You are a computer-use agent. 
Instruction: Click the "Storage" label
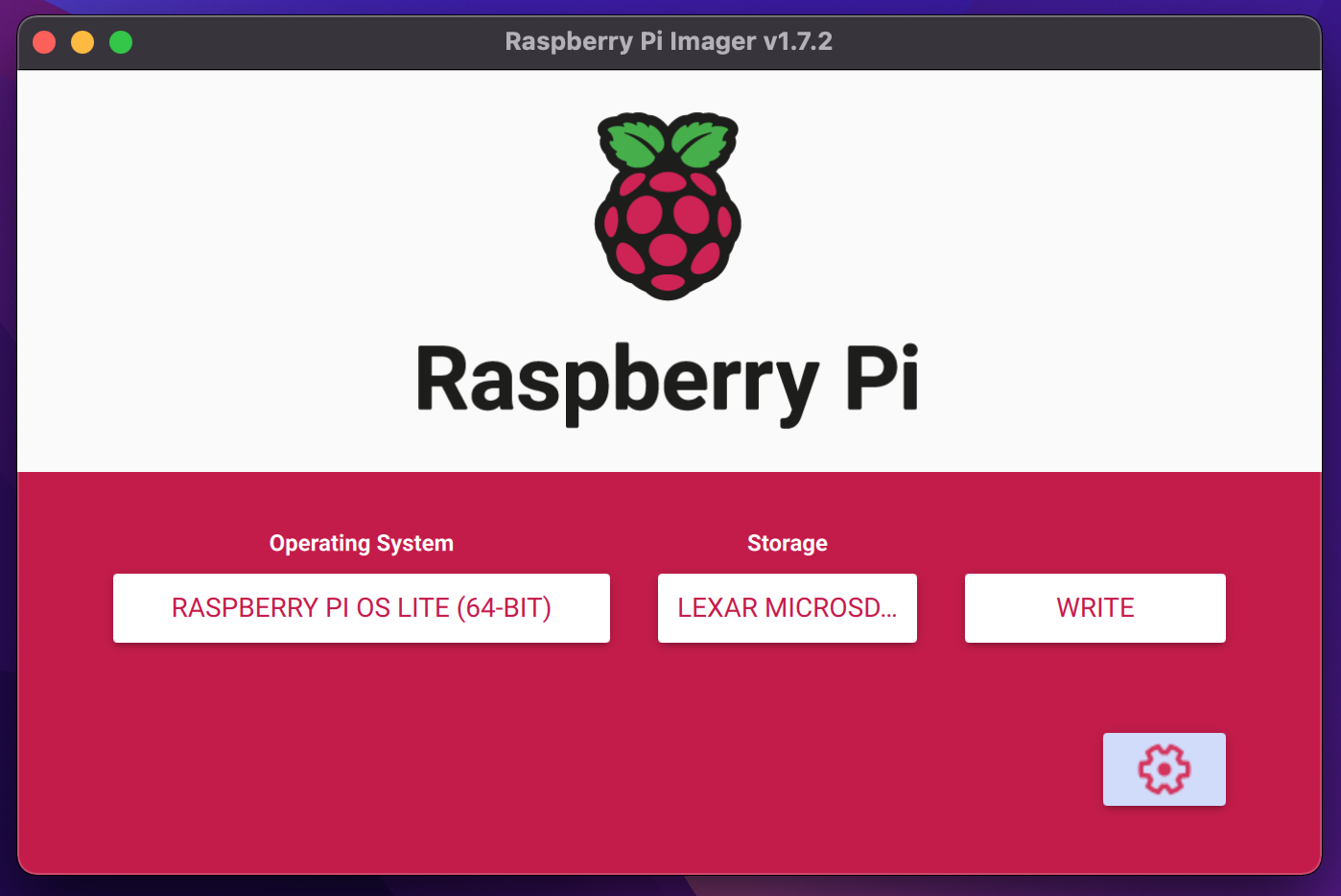pyautogui.click(x=787, y=543)
